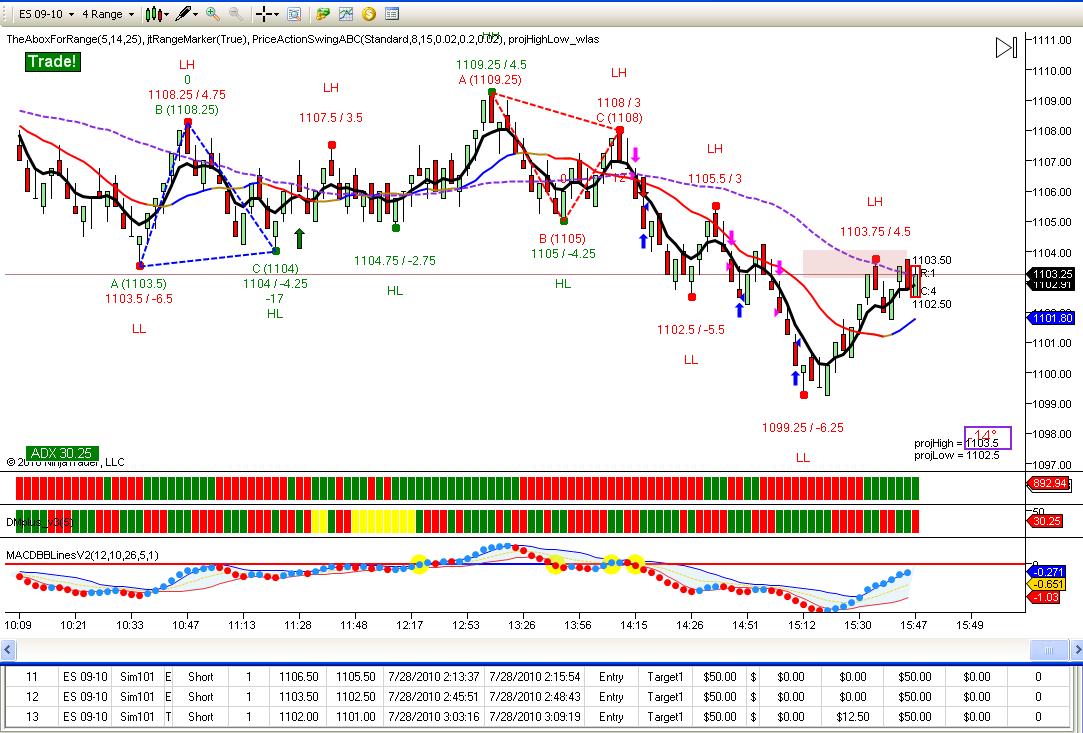This screenshot has height=733, width=1083.
Task: Click the B (1105) swing label
Action: tap(562, 239)
